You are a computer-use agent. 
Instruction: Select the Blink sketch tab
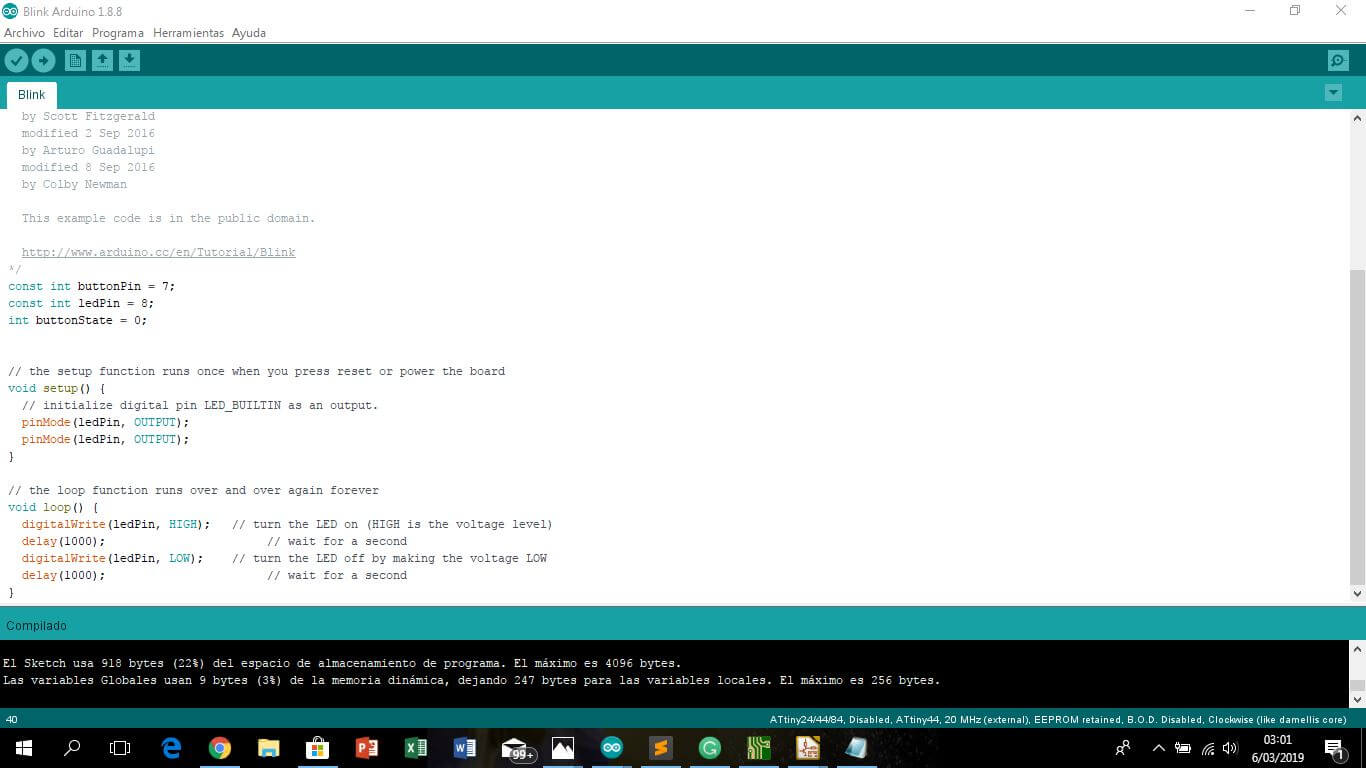click(32, 95)
